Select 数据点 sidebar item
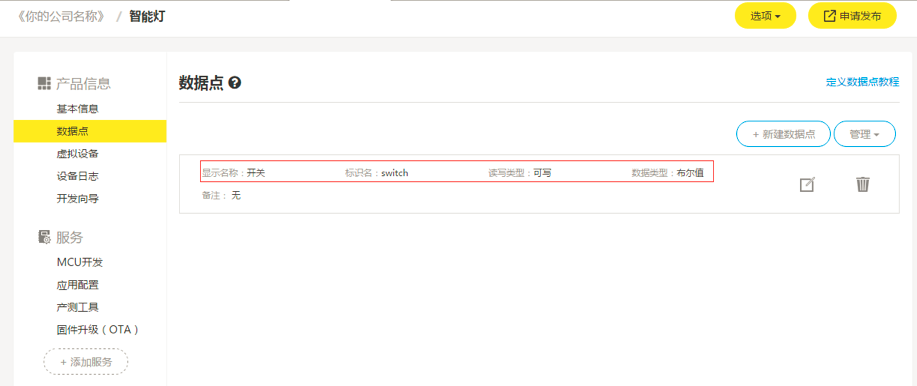This screenshot has width=917, height=386. tap(90, 131)
